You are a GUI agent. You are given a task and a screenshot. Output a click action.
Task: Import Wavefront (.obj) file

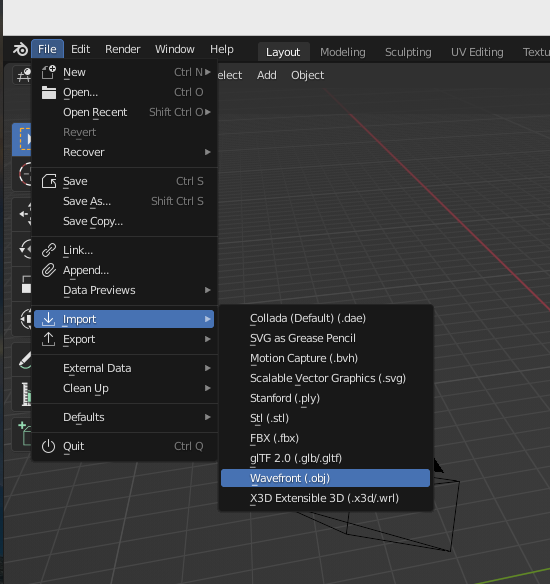325,478
